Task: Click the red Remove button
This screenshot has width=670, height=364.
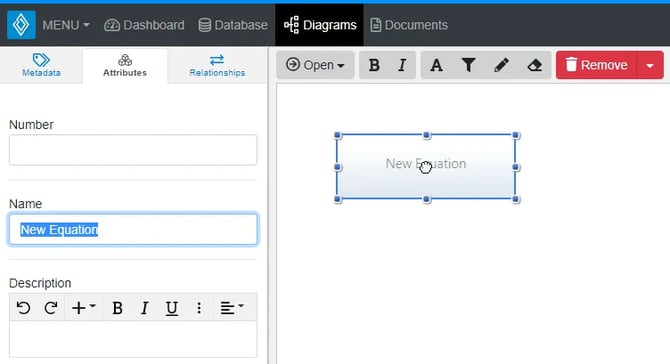Action: [597, 65]
